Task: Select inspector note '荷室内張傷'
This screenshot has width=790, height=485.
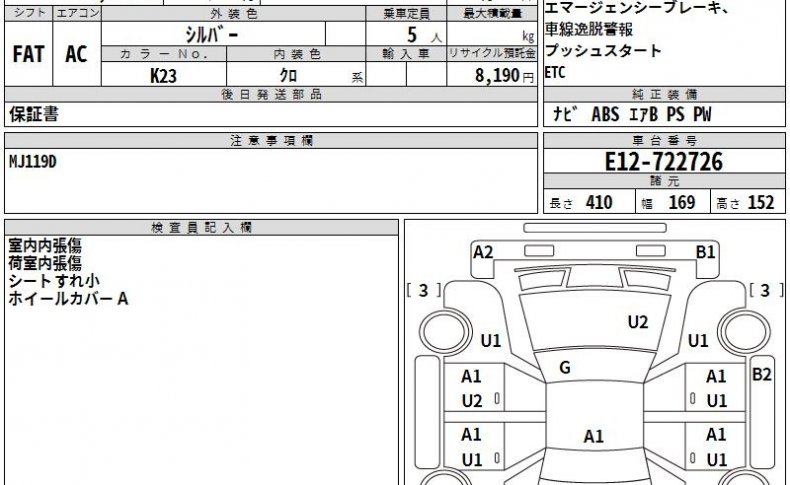Action: pos(45,263)
